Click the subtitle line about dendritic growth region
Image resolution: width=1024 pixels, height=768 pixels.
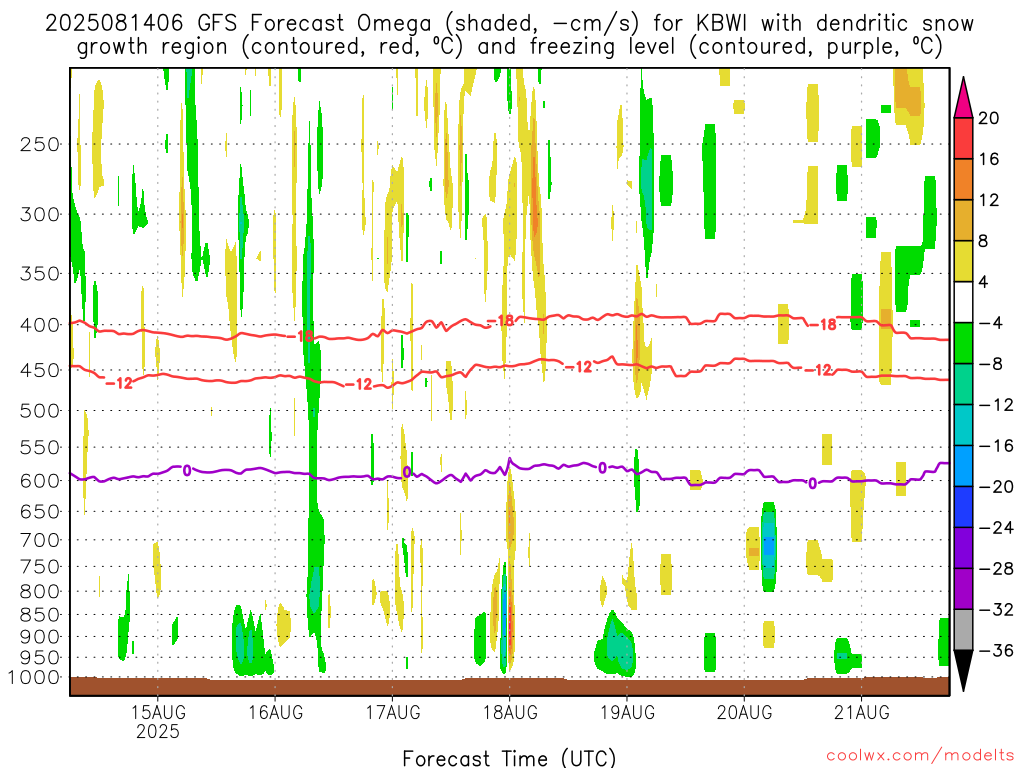click(x=509, y=47)
